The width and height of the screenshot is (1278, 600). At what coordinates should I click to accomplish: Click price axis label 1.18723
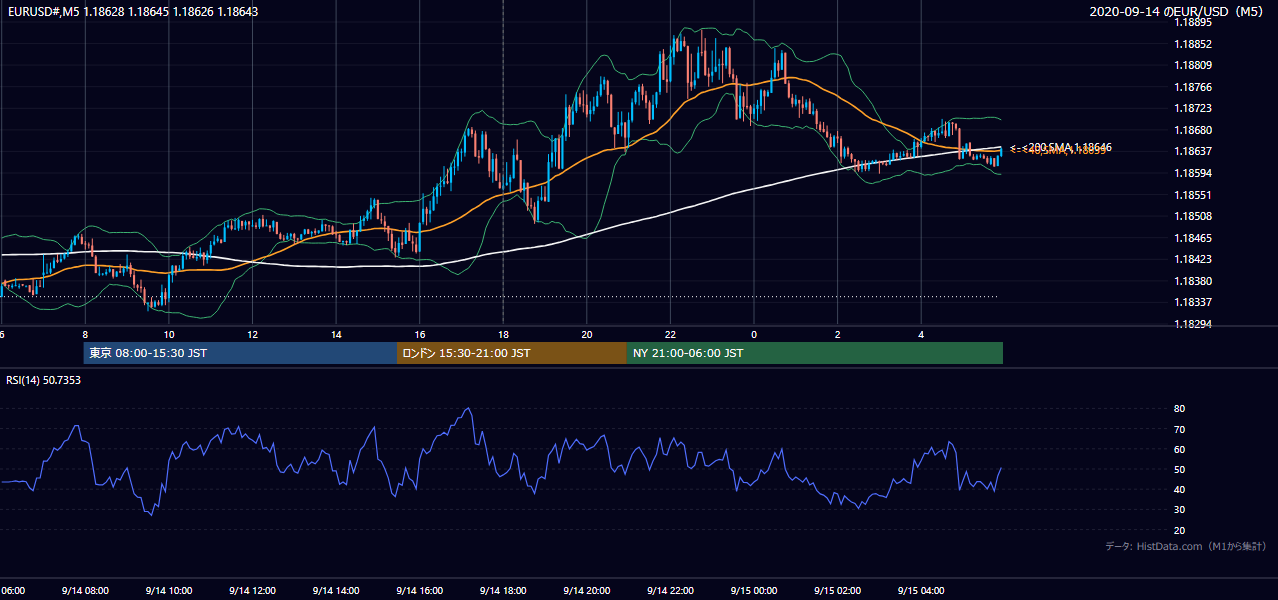[x=1192, y=108]
